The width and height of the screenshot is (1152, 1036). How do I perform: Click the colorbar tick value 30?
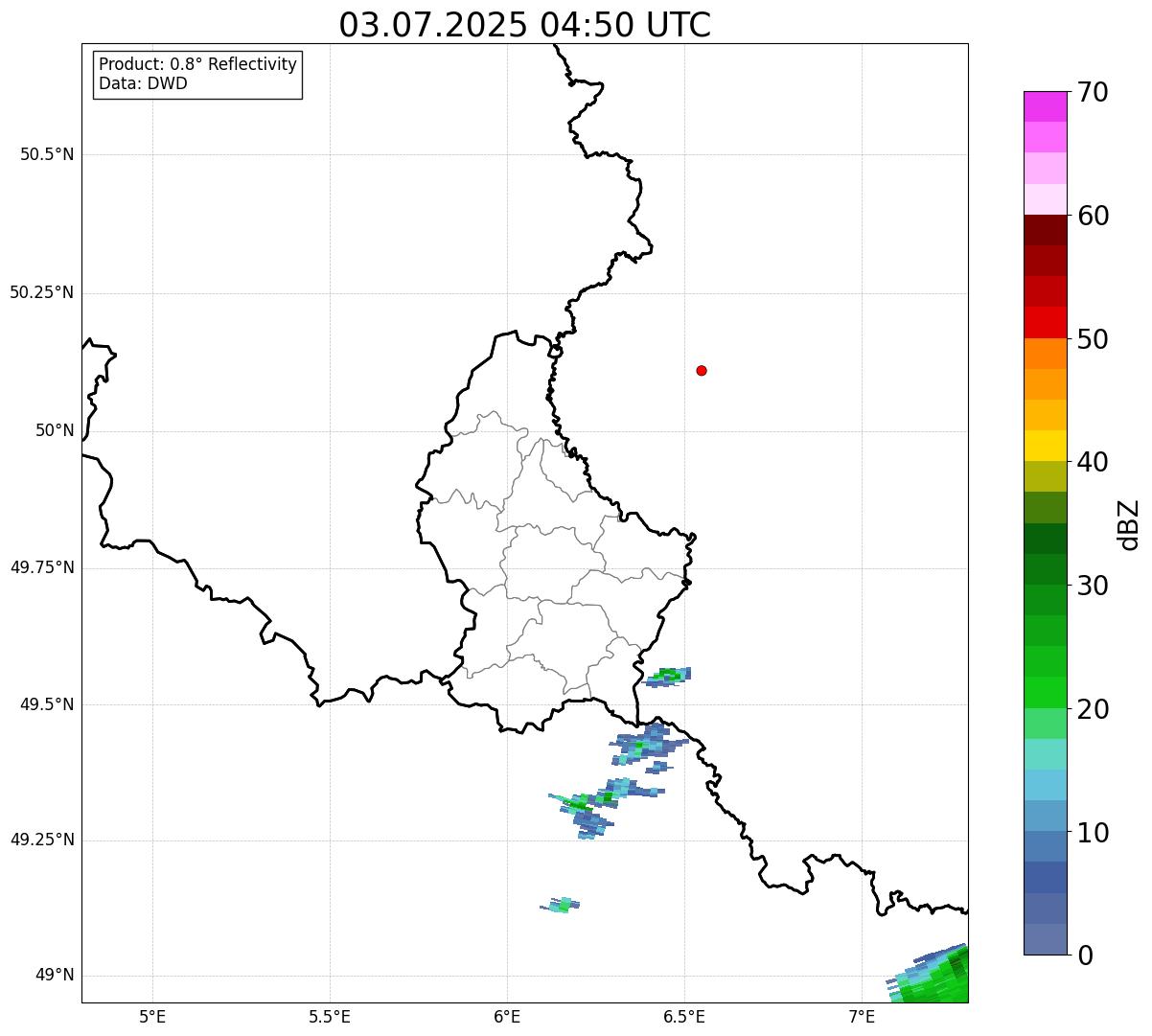pyautogui.click(x=1093, y=586)
